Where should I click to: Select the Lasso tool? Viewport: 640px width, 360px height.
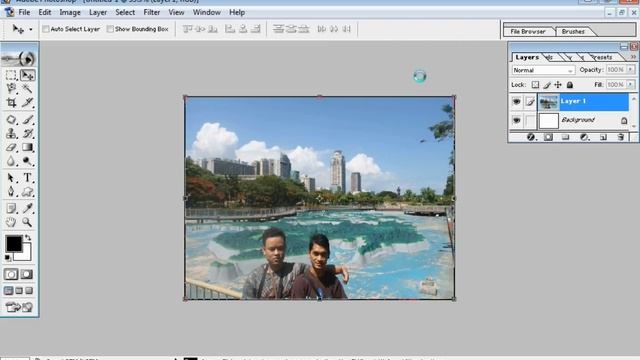click(x=11, y=89)
